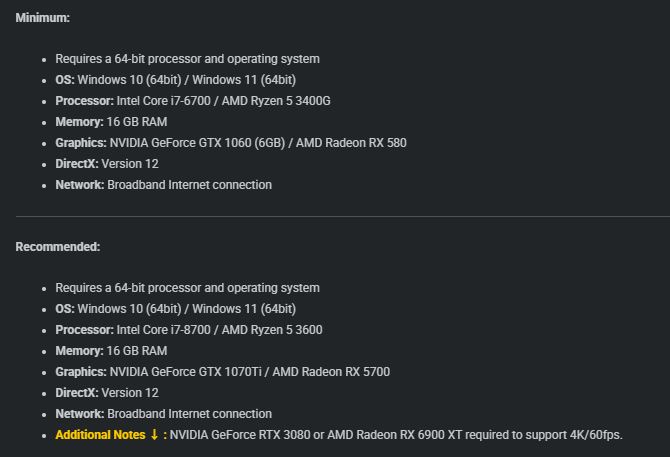Viewport: 670px width, 457px height.
Task: Click first 64-bit processor requirement under Minimum
Action: pyautogui.click(x=187, y=59)
